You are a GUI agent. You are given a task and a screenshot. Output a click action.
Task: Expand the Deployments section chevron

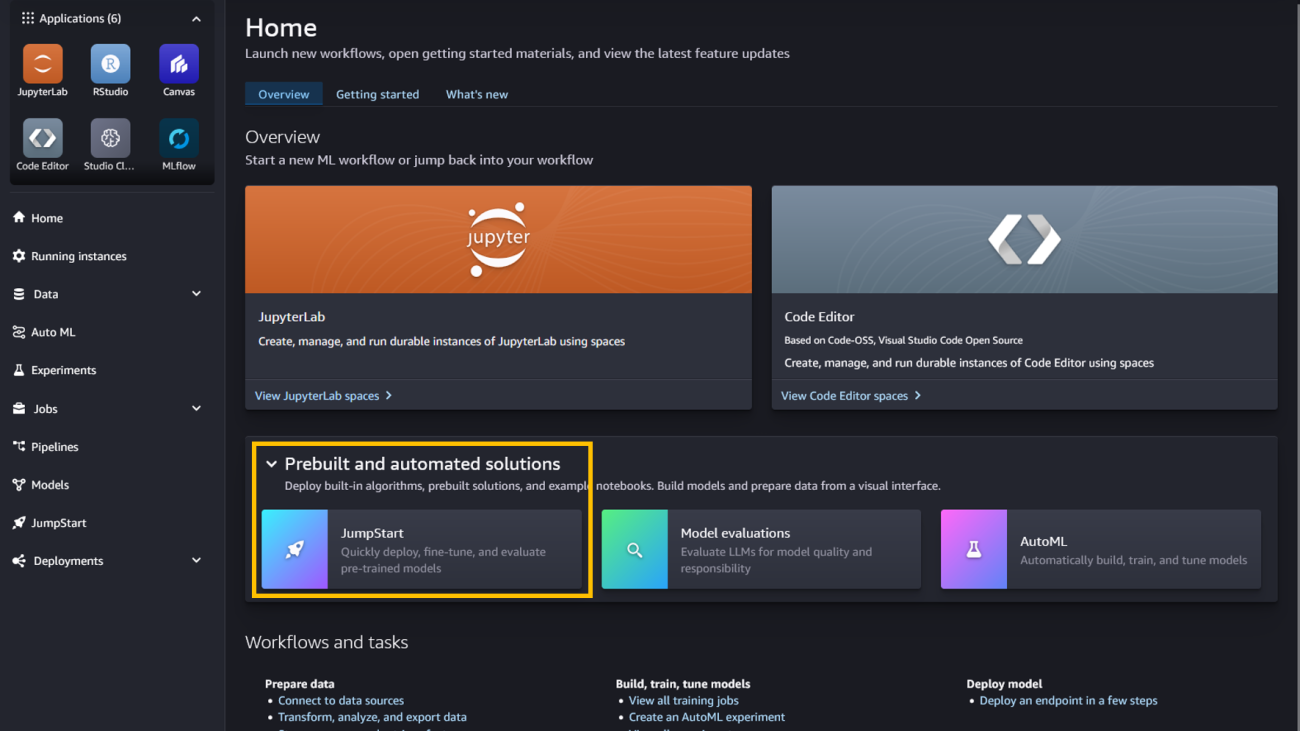(x=196, y=561)
